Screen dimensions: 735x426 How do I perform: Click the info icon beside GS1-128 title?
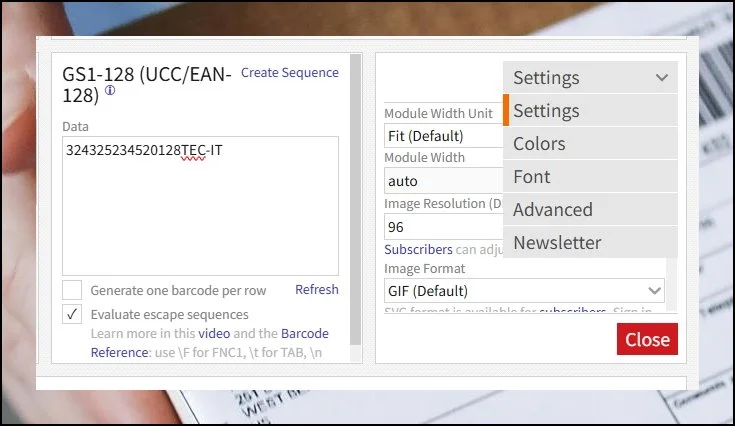(110, 90)
